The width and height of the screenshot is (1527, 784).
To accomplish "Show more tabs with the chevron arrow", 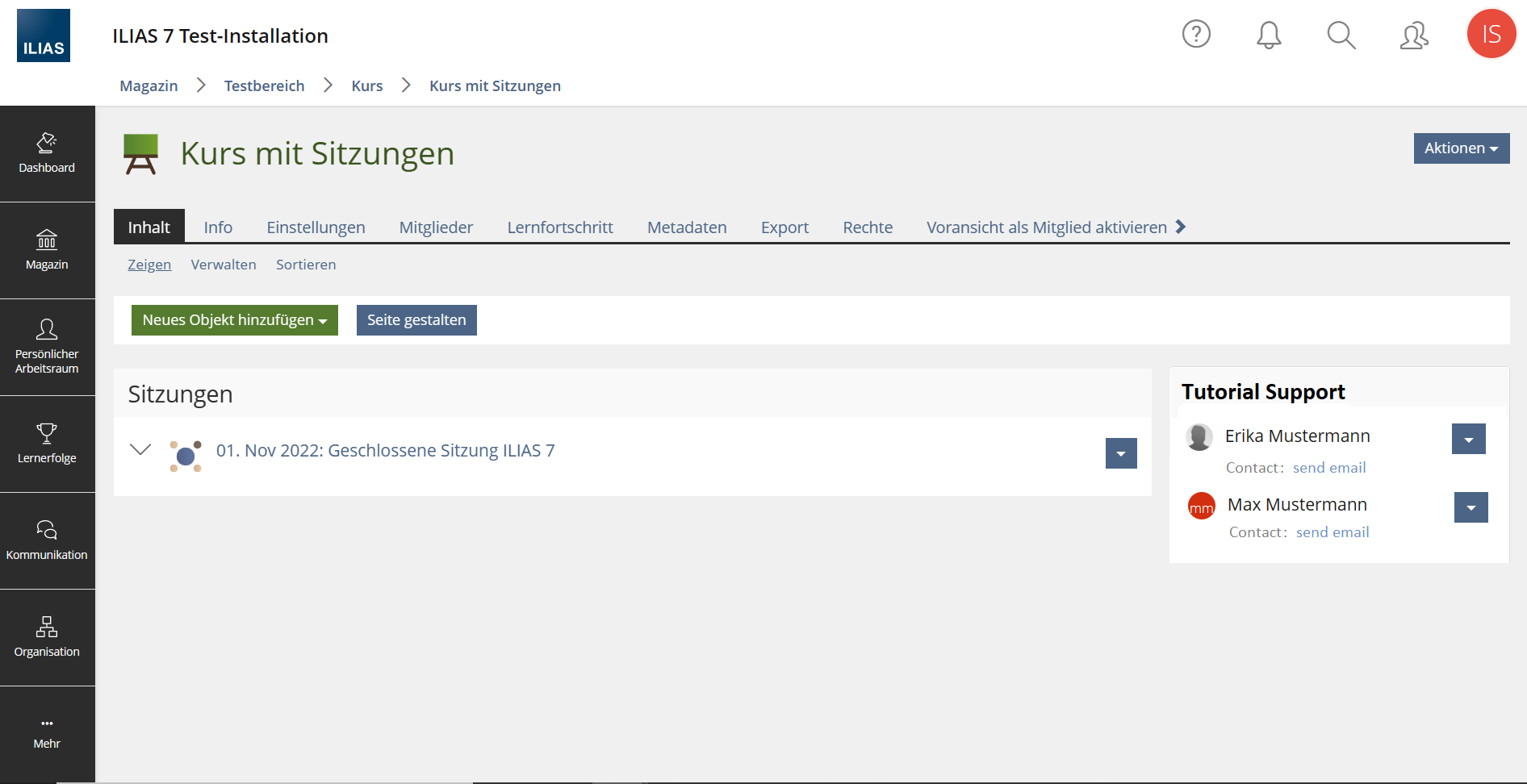I will coord(1181,227).
